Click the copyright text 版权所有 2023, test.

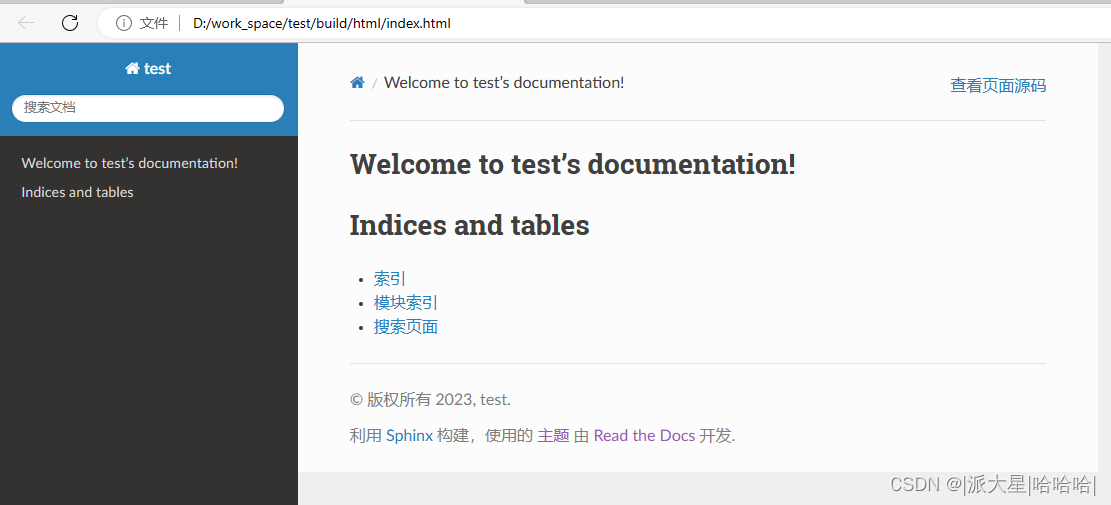(x=431, y=399)
